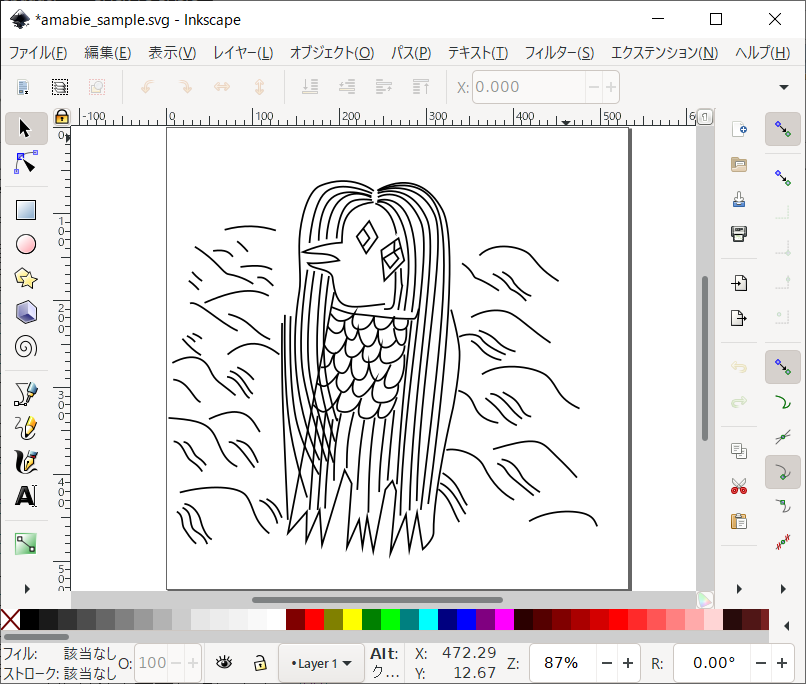Click the Import file icon

(x=739, y=283)
